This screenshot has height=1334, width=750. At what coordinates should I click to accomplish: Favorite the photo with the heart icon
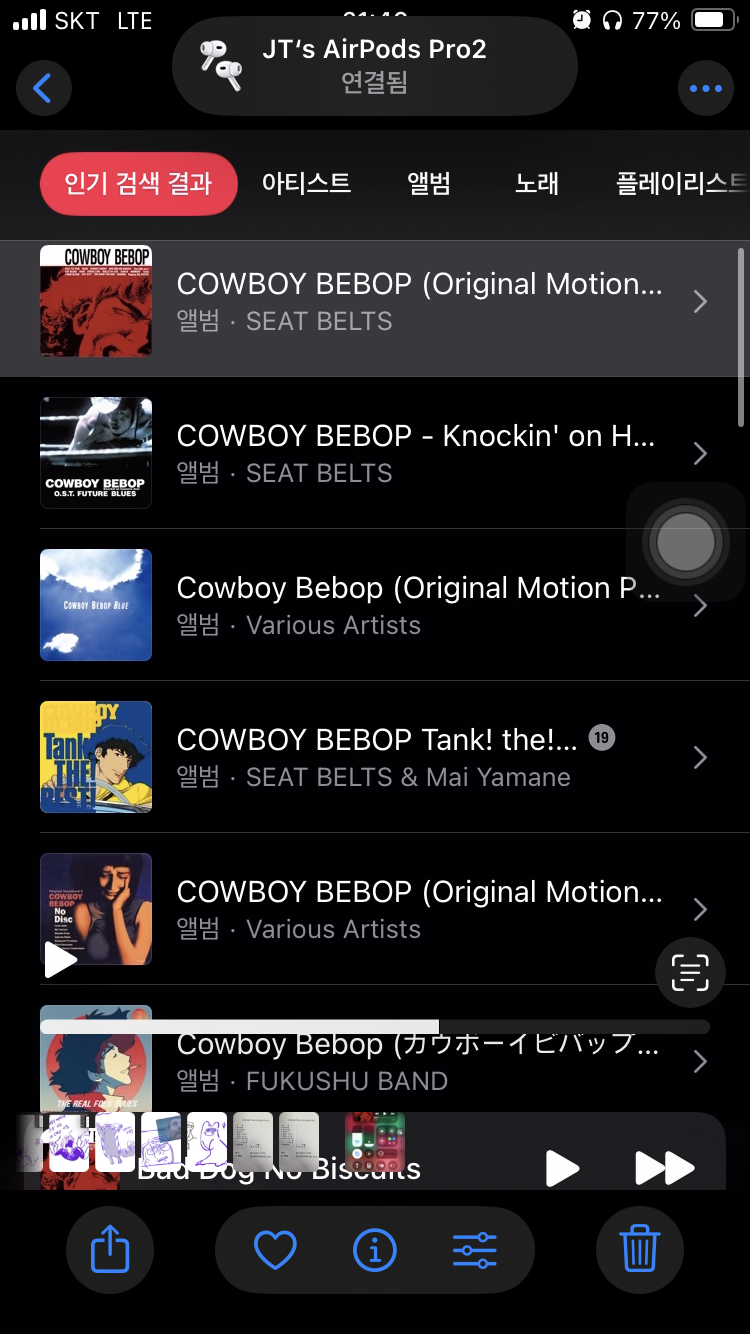pos(276,1250)
